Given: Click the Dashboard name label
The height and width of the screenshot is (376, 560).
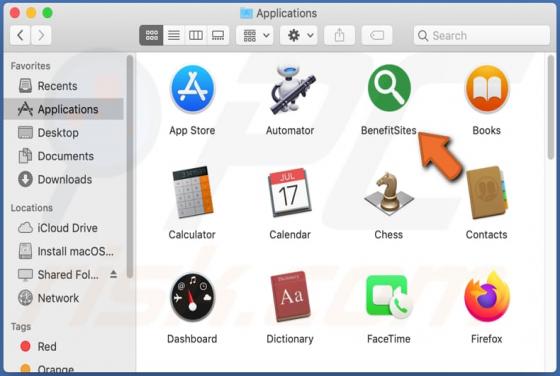Looking at the screenshot, I should pyautogui.click(x=192, y=339).
